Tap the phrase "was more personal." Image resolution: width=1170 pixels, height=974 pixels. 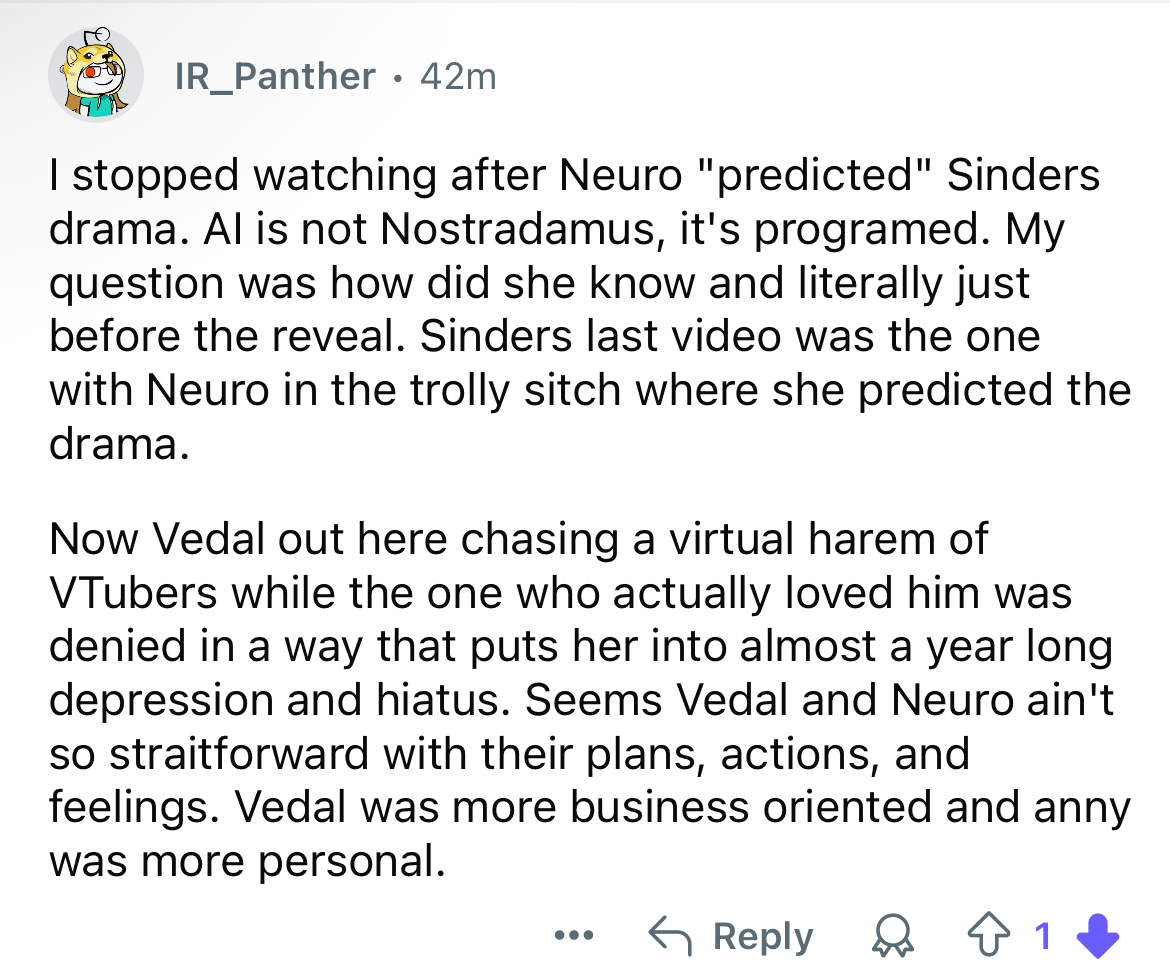[246, 862]
